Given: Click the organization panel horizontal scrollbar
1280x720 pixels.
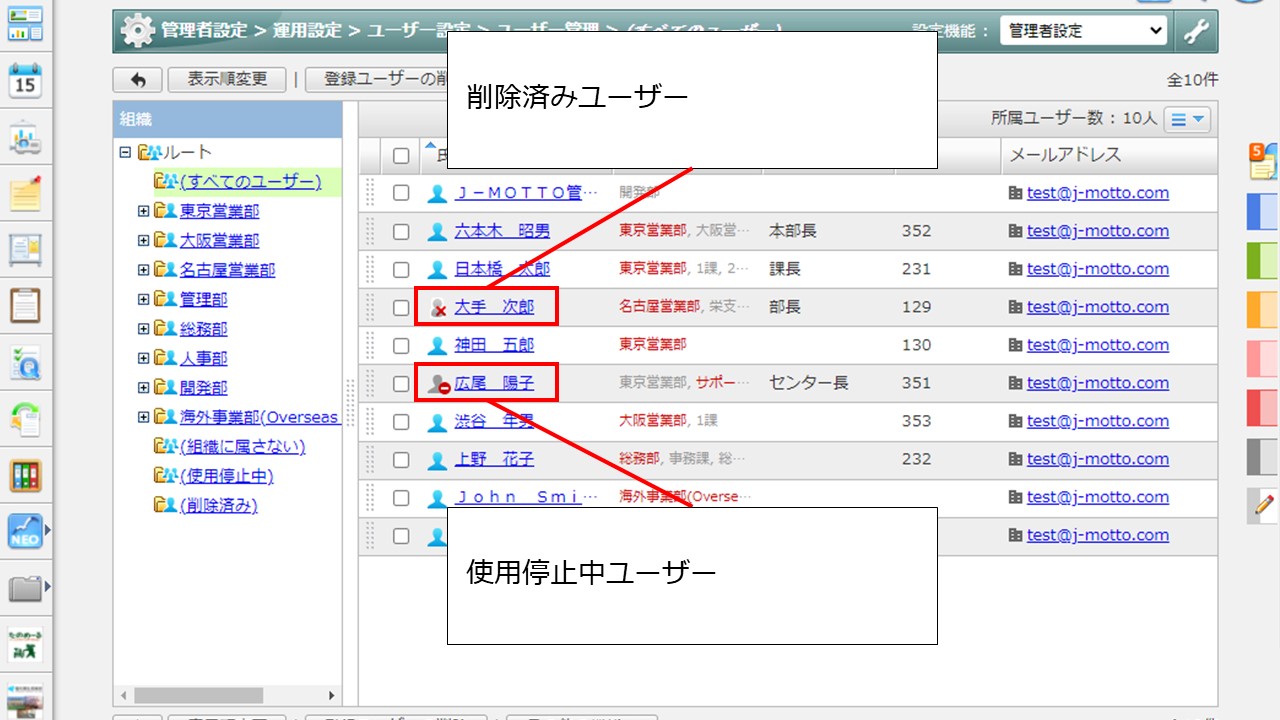Looking at the screenshot, I should click(x=198, y=695).
